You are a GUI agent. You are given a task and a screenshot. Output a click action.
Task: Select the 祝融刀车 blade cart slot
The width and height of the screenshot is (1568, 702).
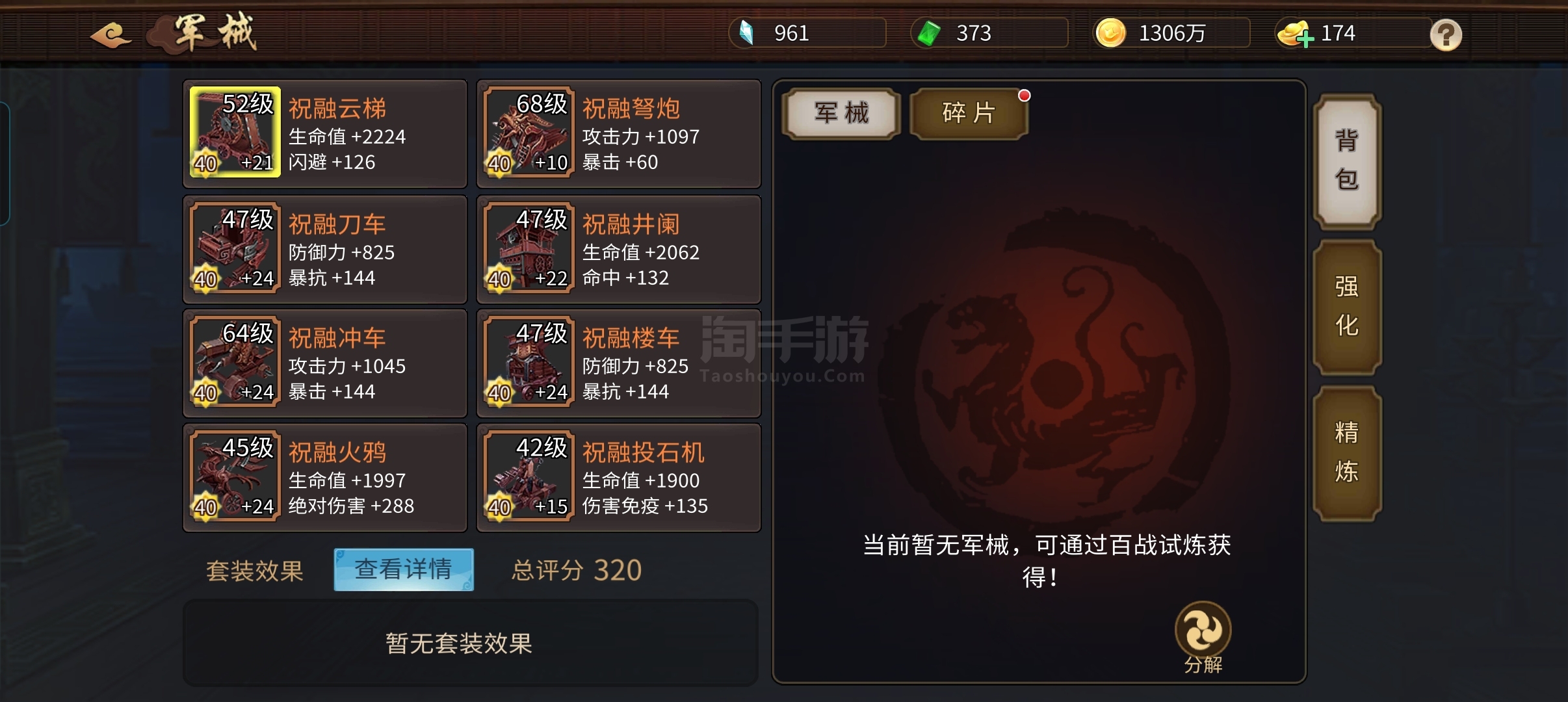[x=325, y=250]
